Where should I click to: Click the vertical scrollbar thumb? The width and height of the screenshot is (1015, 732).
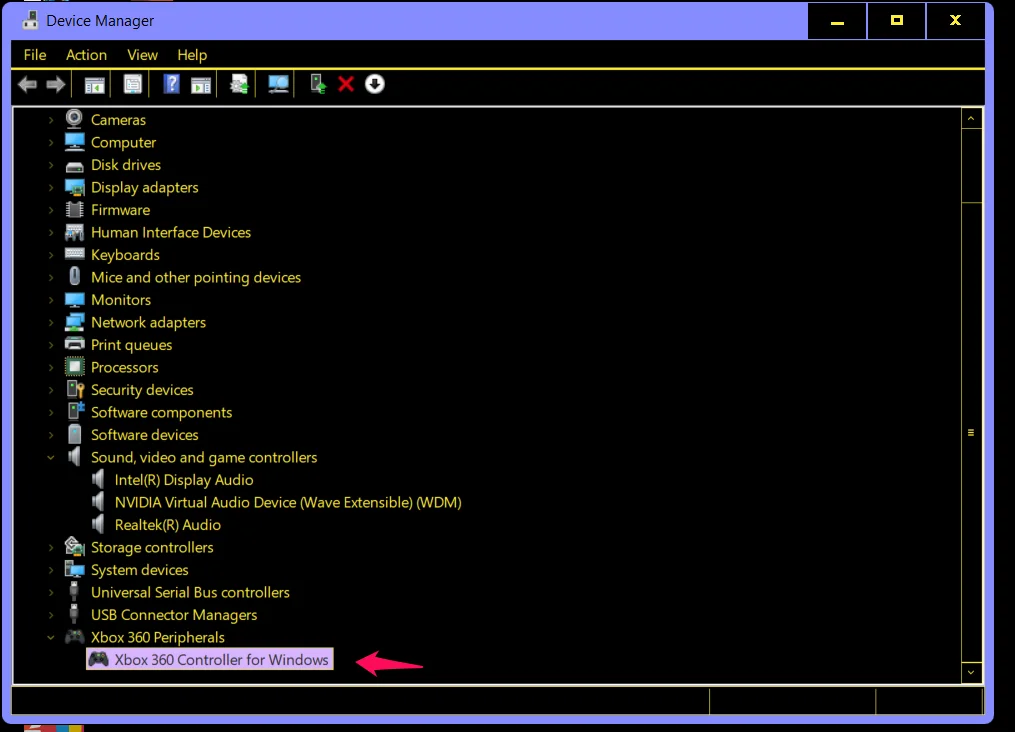pos(971,432)
